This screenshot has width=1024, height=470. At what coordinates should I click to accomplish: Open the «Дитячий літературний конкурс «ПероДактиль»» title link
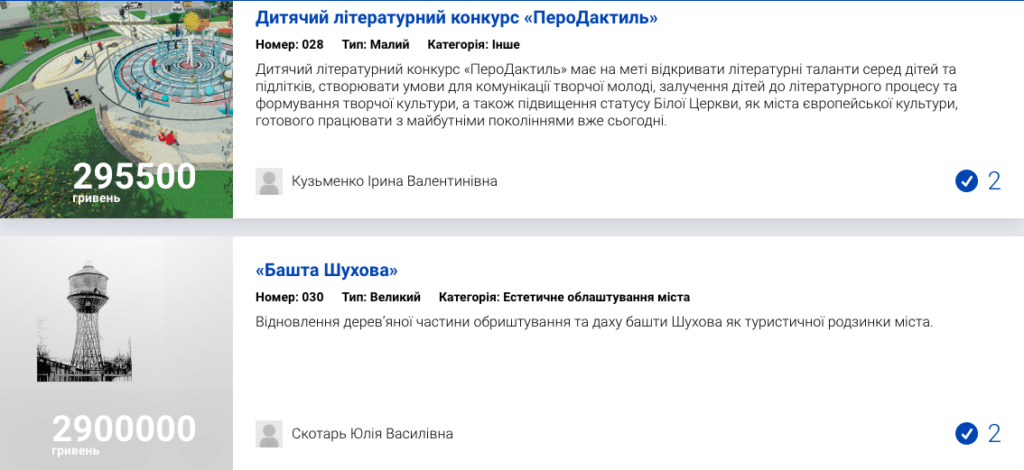[457, 18]
